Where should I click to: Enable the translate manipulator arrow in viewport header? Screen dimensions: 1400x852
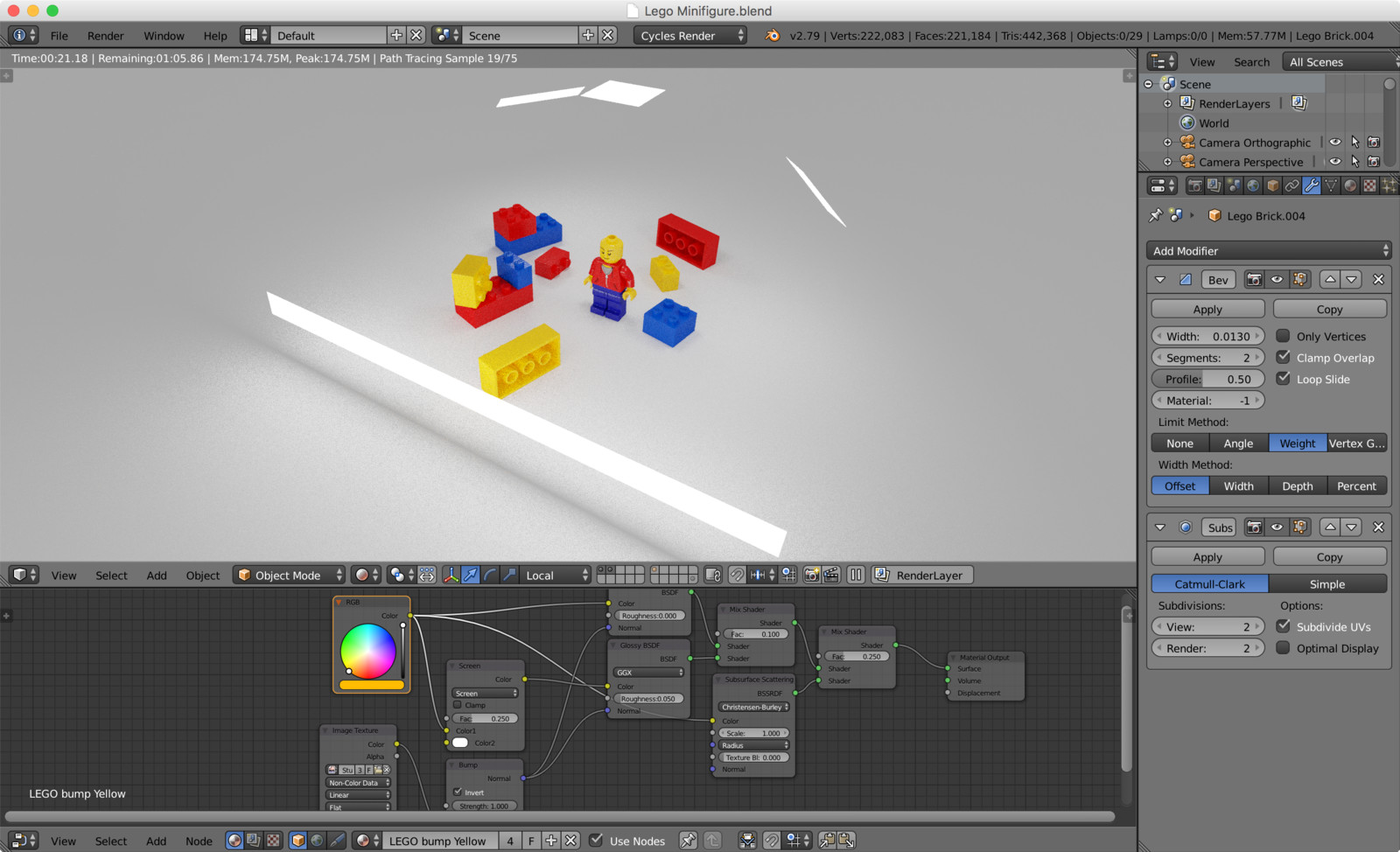point(470,575)
